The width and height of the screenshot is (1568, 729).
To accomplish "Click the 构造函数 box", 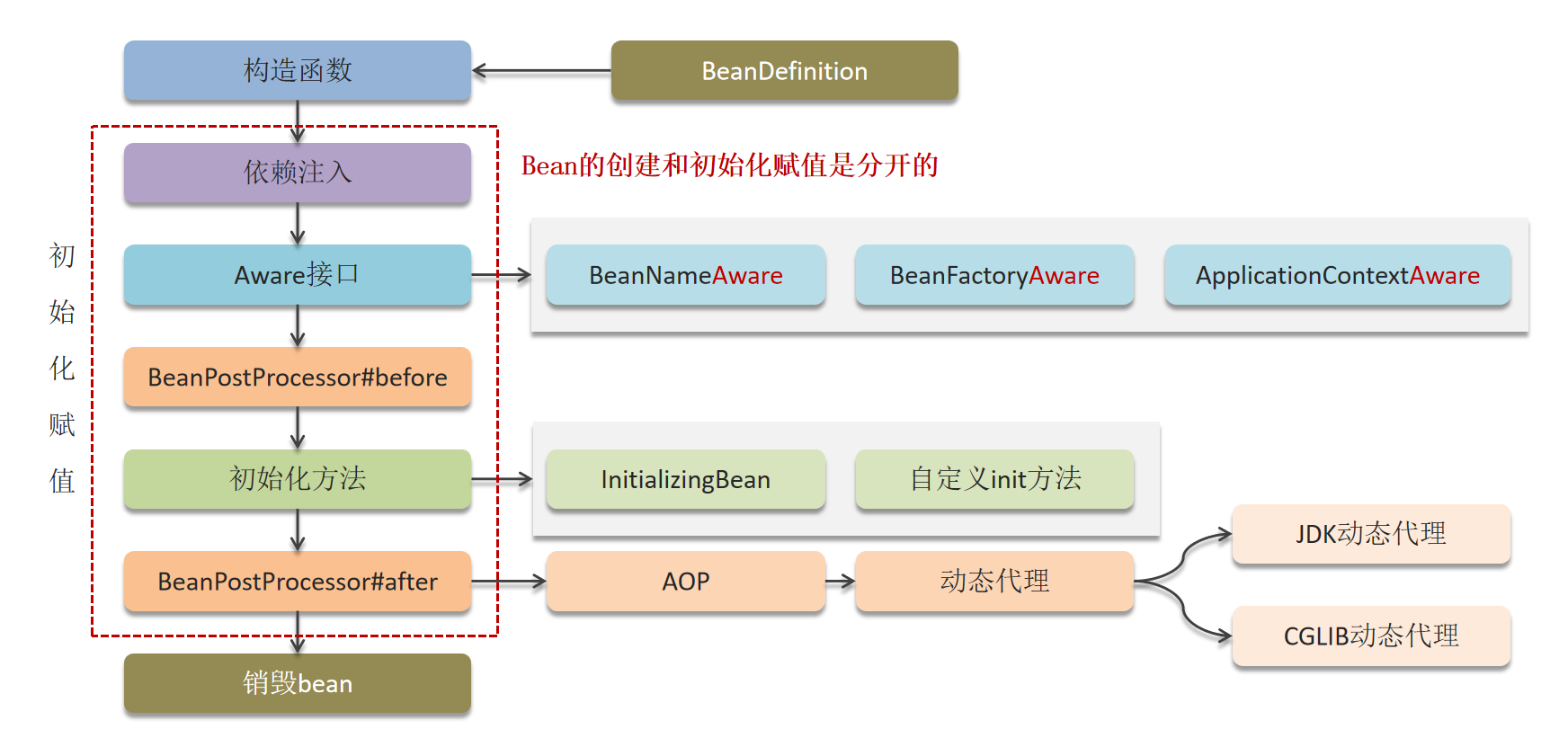I will [297, 70].
